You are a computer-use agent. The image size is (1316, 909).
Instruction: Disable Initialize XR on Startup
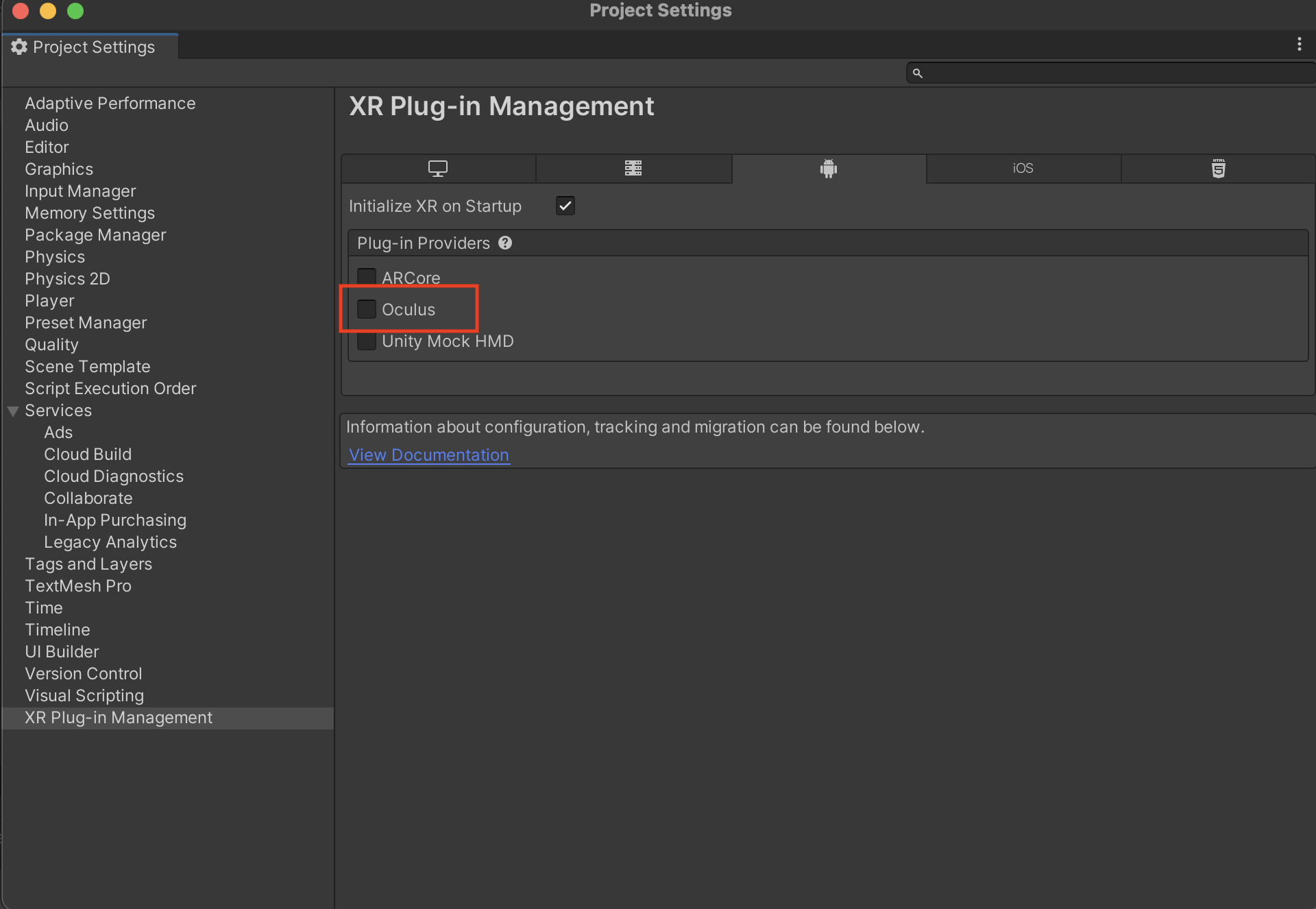[564, 205]
